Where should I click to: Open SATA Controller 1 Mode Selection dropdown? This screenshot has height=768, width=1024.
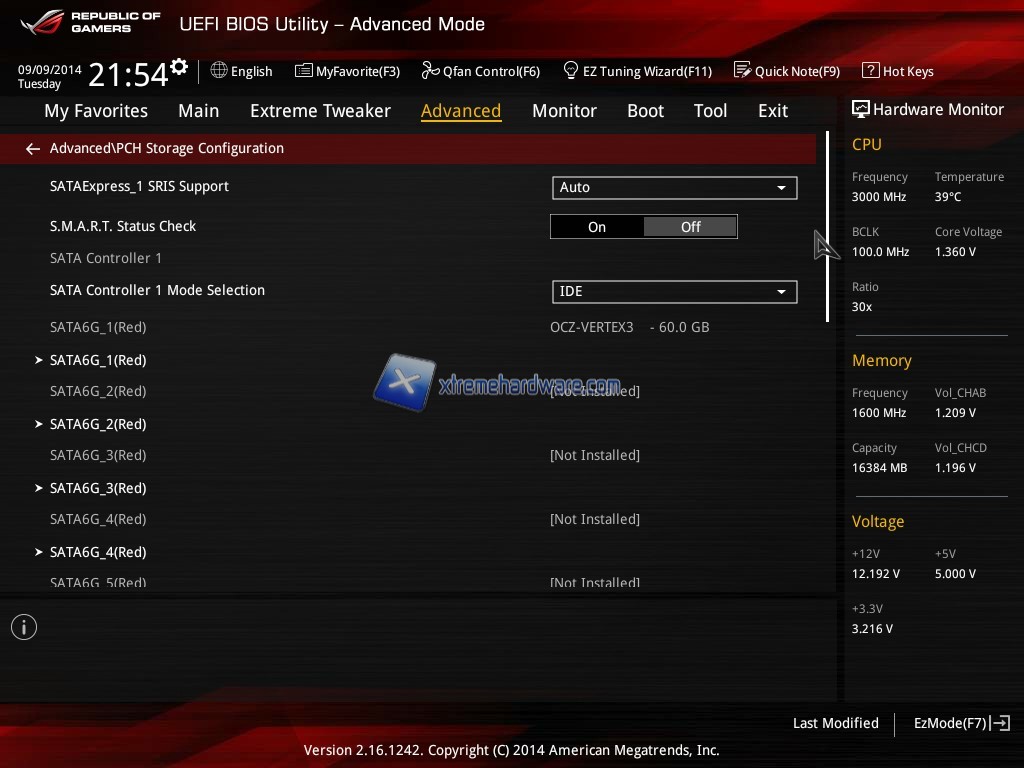tap(674, 291)
